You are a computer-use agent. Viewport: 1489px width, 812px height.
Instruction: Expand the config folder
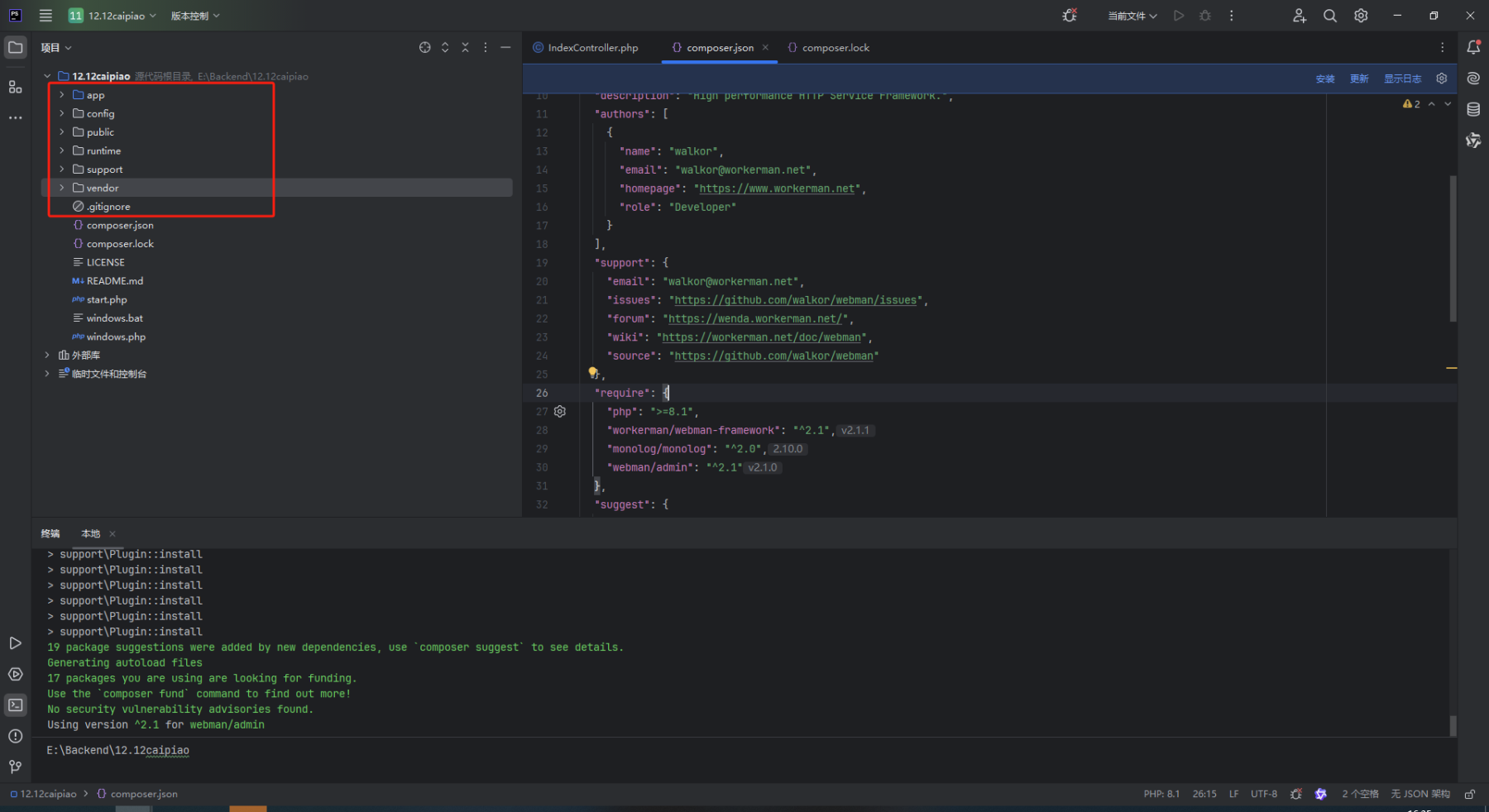[61, 113]
